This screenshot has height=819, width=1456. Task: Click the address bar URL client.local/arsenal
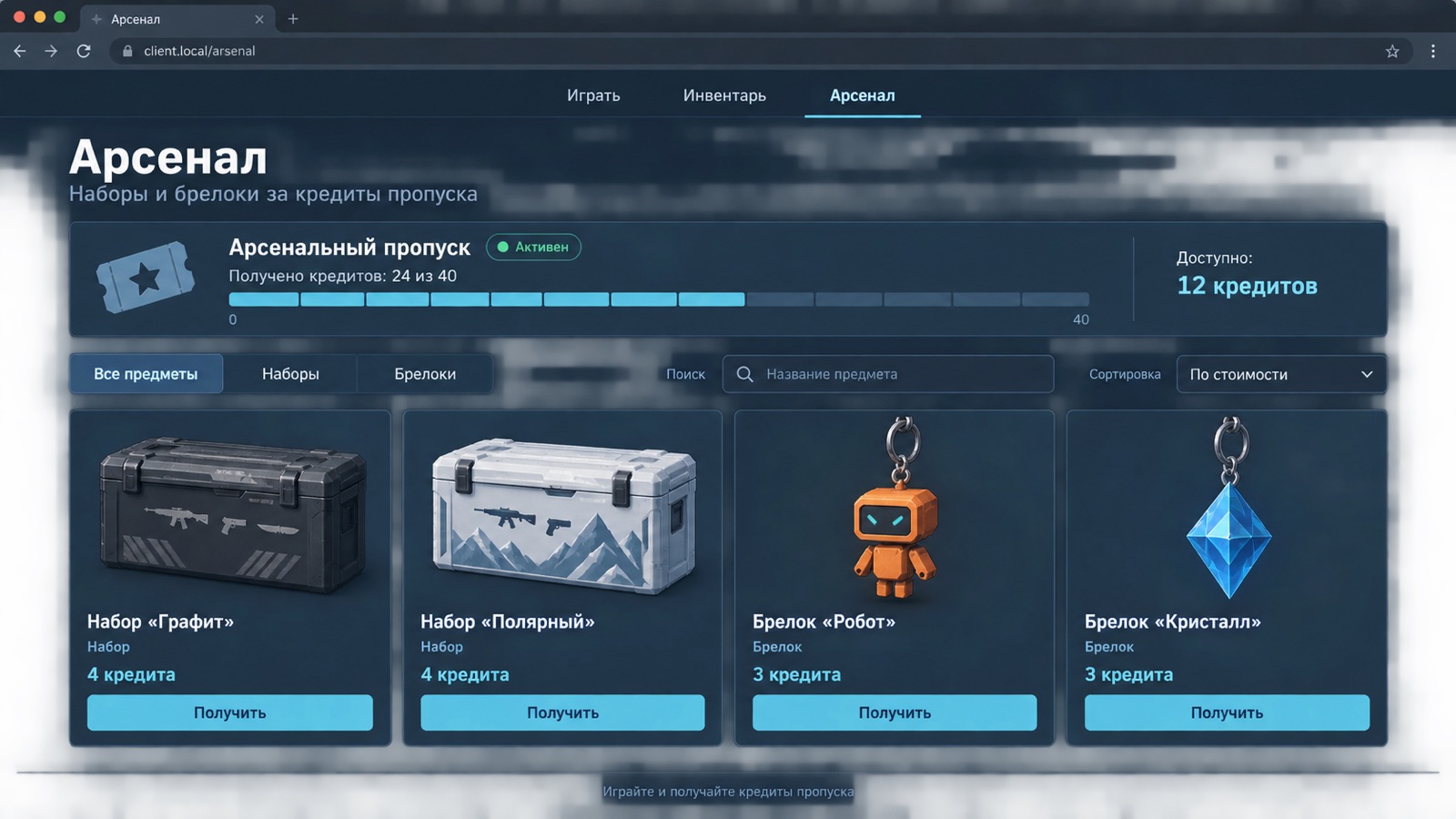tap(199, 51)
